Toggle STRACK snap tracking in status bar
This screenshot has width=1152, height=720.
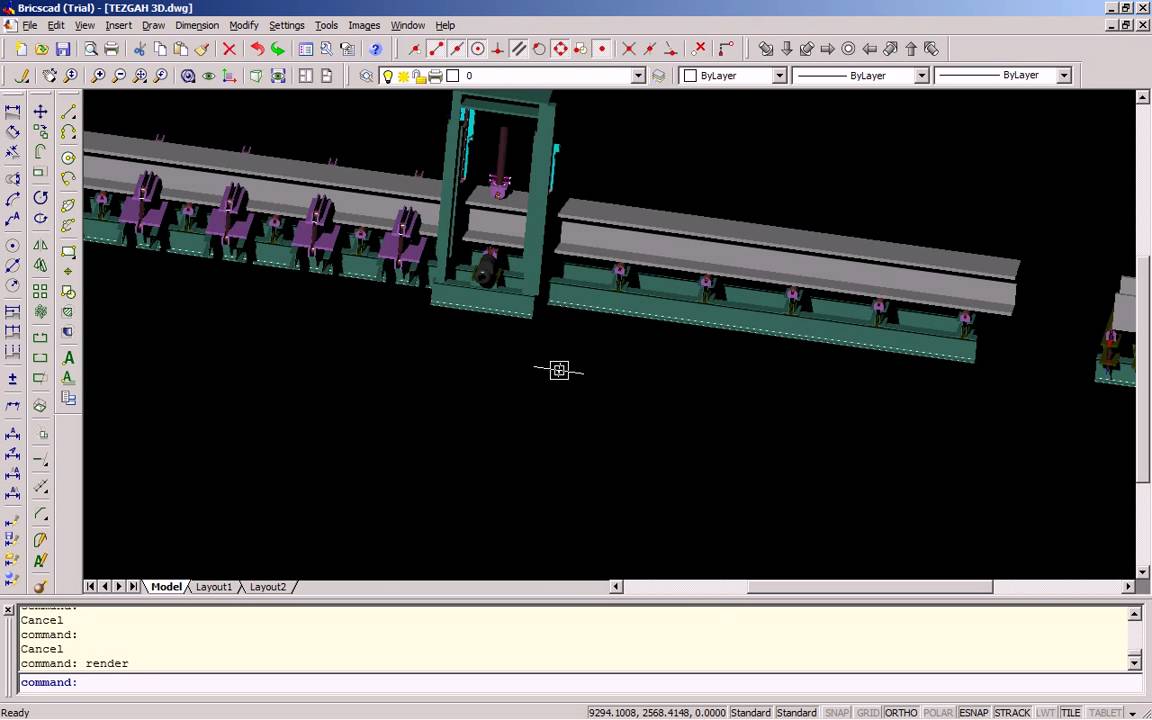click(1012, 713)
